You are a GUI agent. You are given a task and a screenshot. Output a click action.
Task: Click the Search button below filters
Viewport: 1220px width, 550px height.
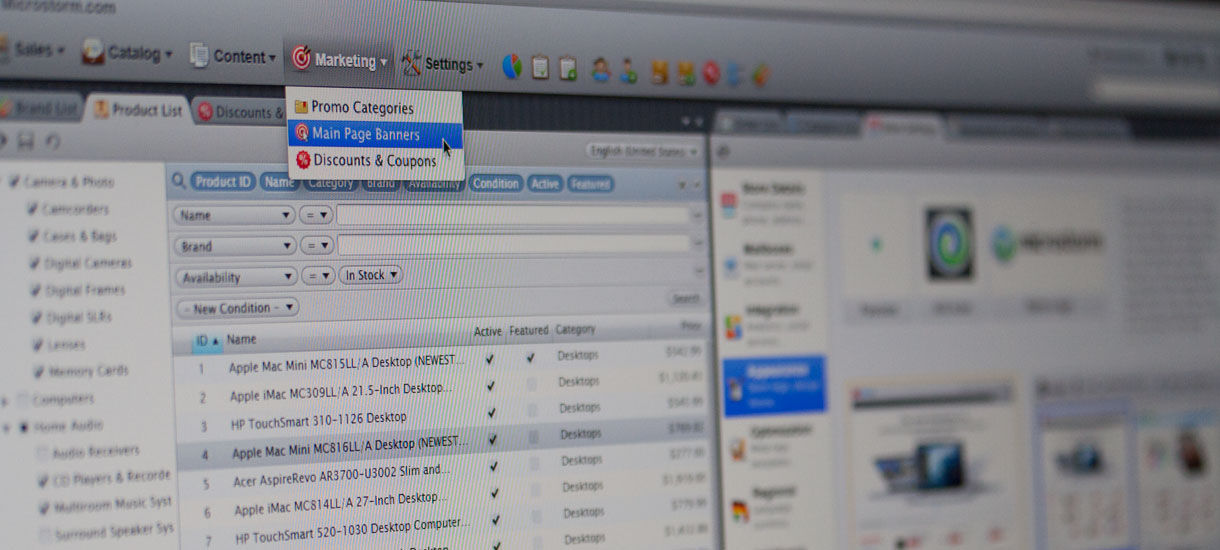(x=686, y=298)
